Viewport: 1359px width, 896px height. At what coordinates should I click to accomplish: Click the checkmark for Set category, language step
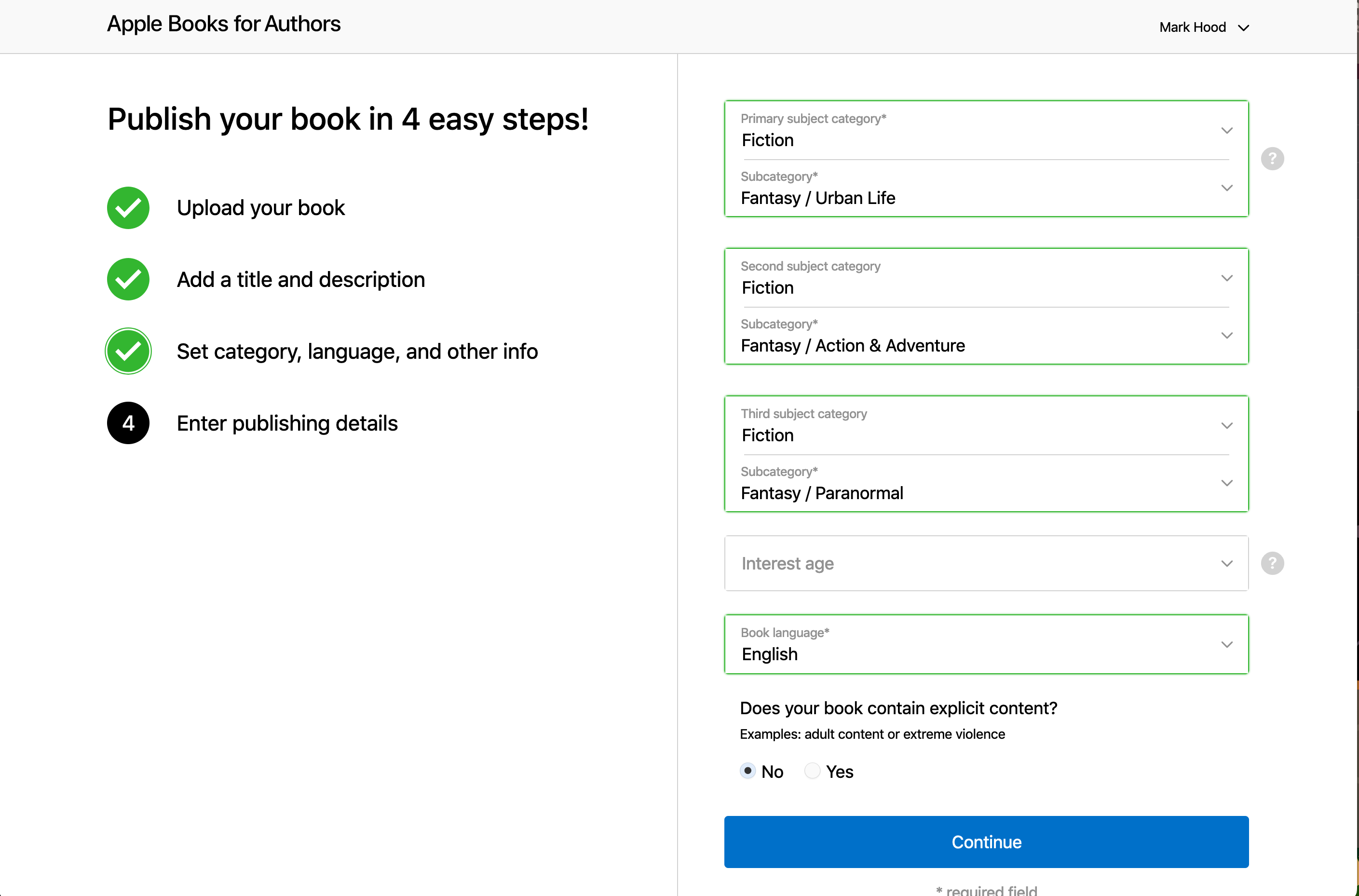point(128,351)
